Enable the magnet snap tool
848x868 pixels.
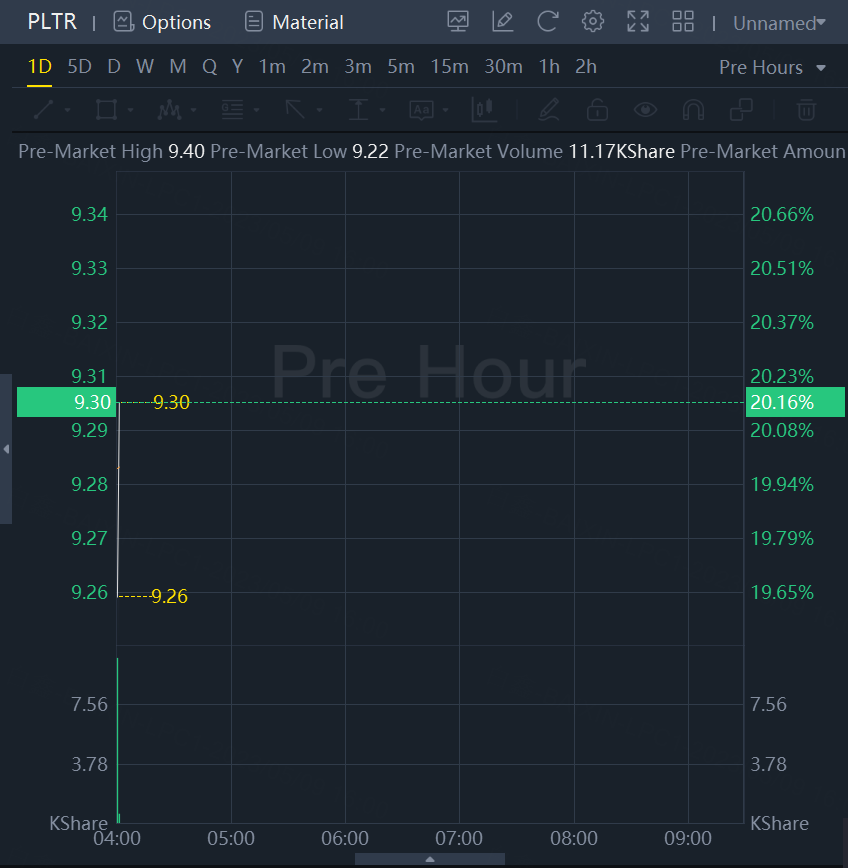coord(693,109)
